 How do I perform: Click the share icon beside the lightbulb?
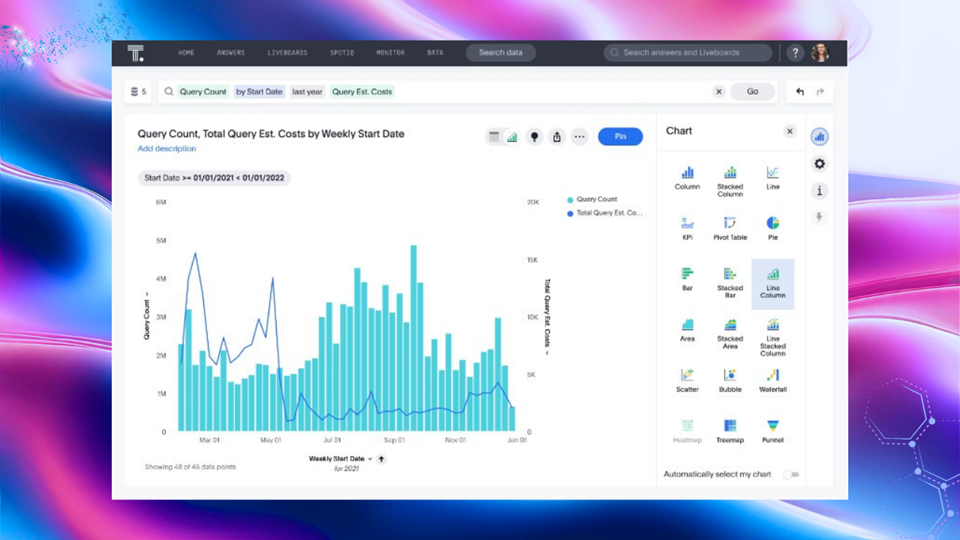tap(557, 137)
